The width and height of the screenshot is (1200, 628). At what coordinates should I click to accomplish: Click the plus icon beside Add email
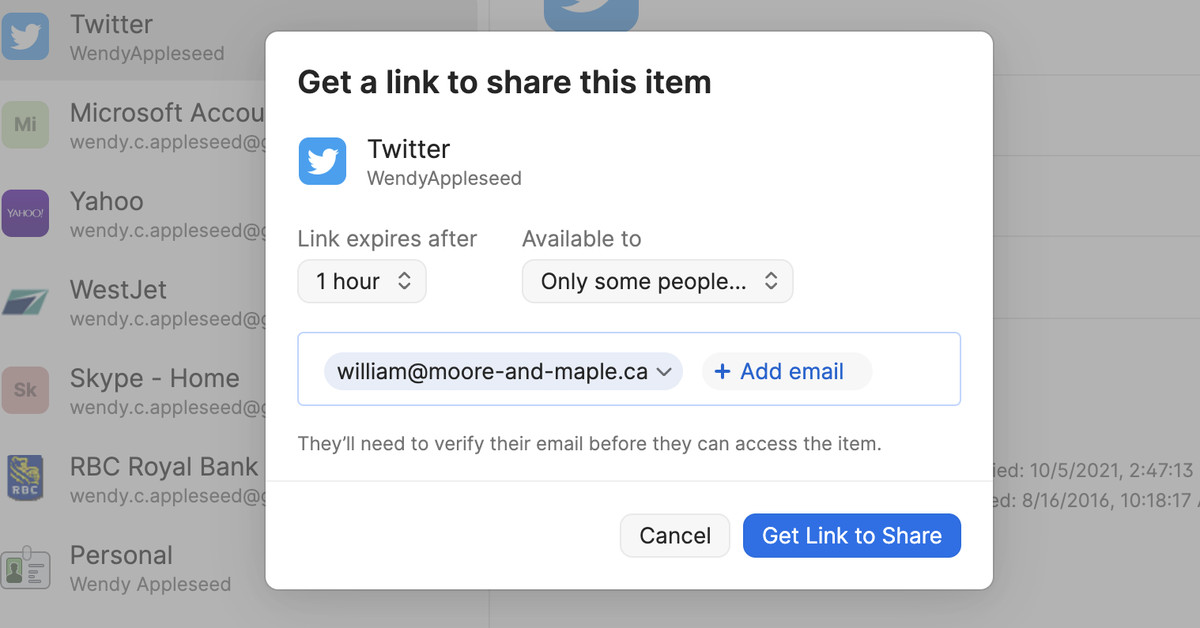pyautogui.click(x=722, y=372)
